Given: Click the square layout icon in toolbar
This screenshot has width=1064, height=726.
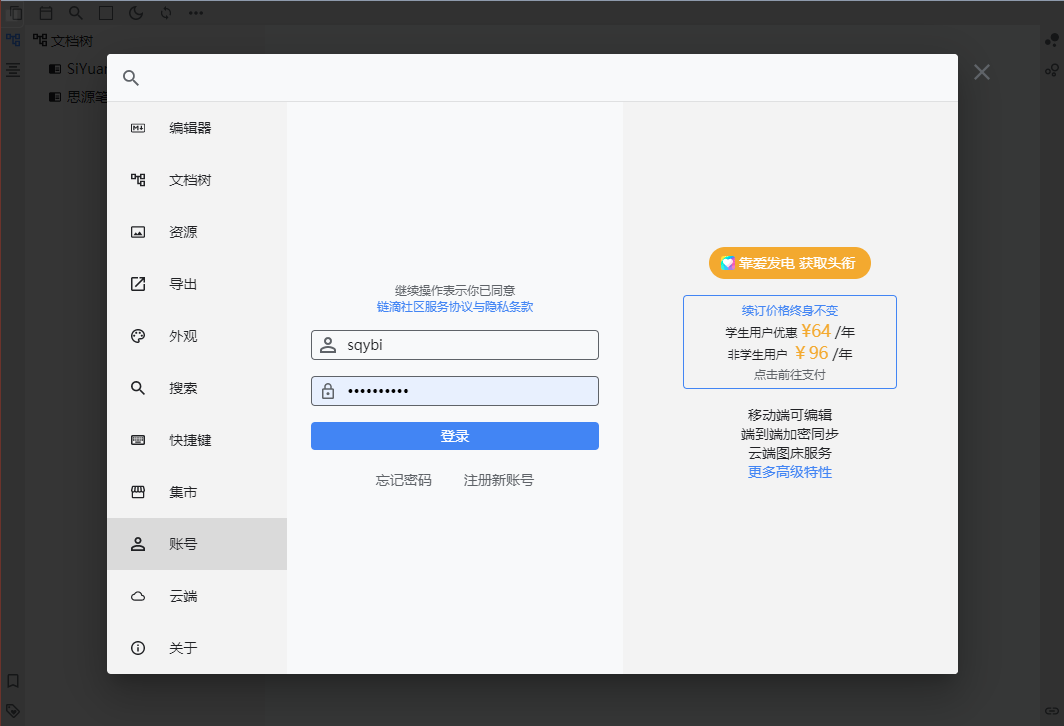Looking at the screenshot, I should (x=106, y=13).
